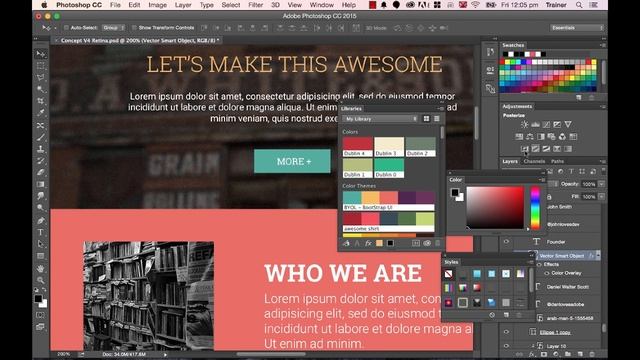Switch Libraries panel to grid view
The image size is (640, 360).
[426, 119]
